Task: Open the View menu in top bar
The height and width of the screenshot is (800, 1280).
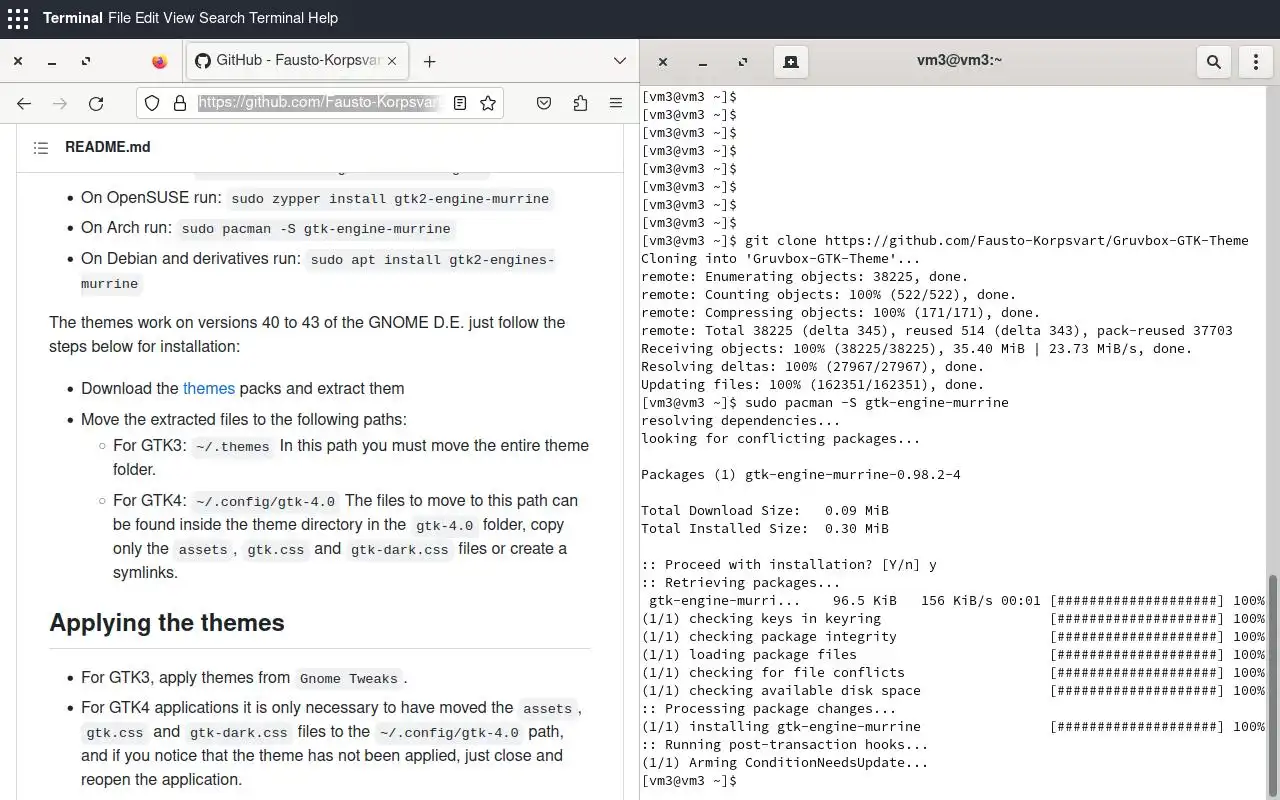Action: tap(178, 18)
